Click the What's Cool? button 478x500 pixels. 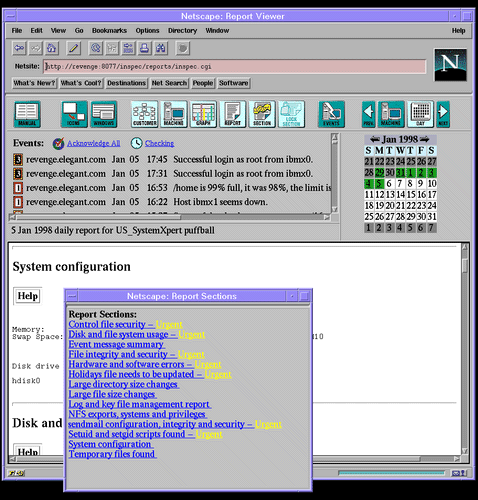tap(81, 83)
